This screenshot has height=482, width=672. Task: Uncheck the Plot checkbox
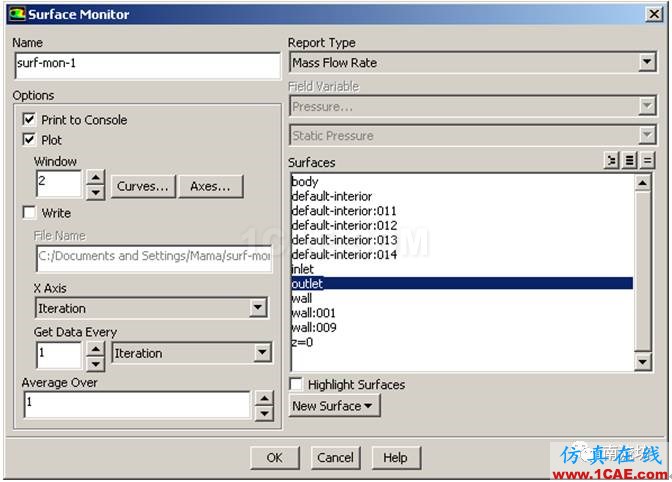(29, 140)
